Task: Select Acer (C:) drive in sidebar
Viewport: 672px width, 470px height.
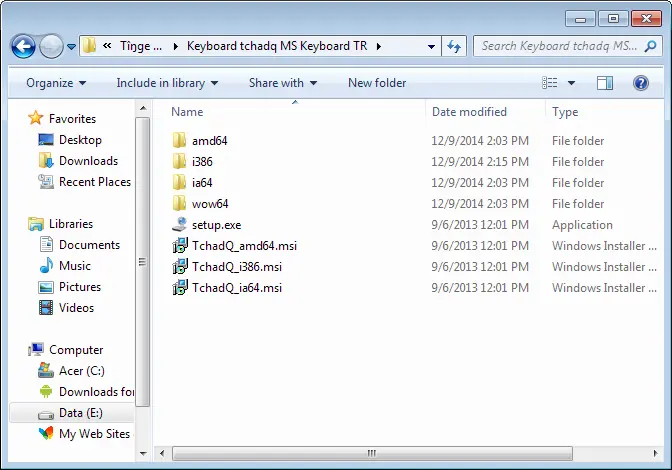Action: point(80,371)
